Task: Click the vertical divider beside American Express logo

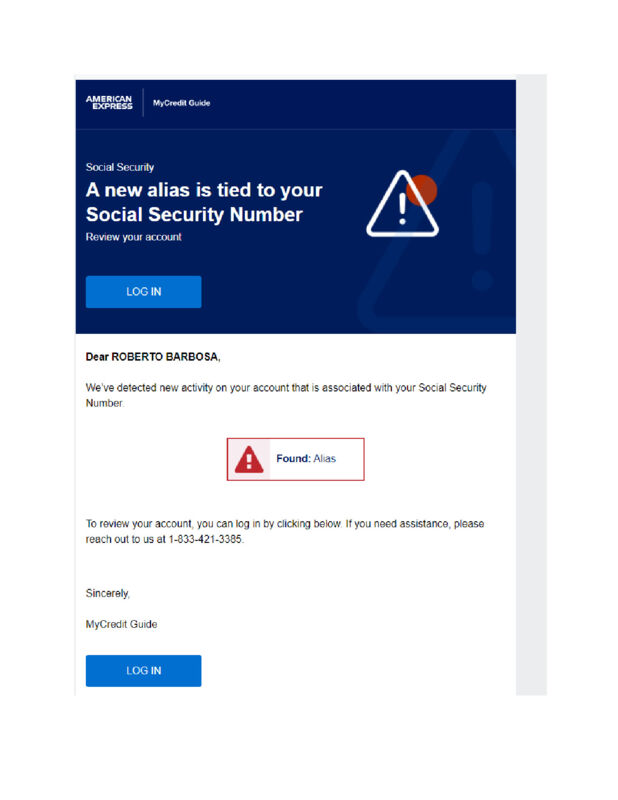Action: [143, 103]
